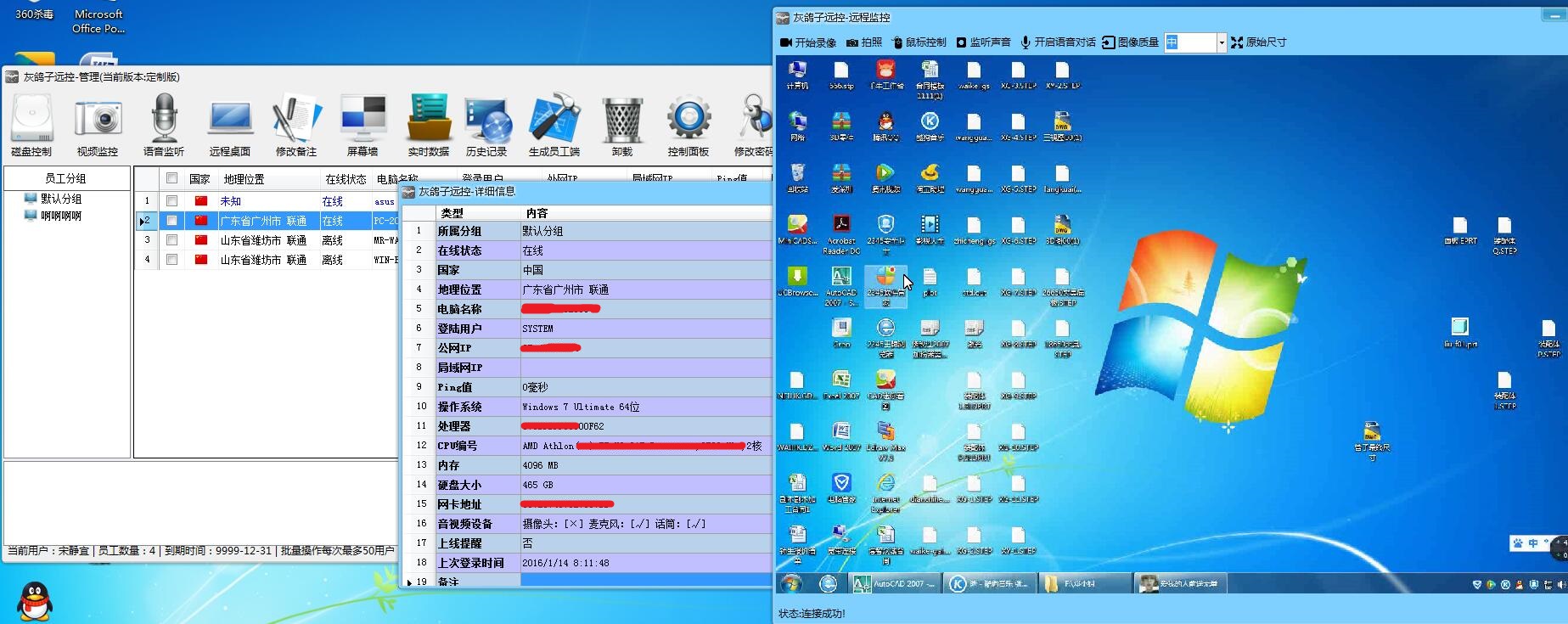Screen dimensions: 1568x624
Task: Open the 远程桌面 laptop icon
Action: pyautogui.click(x=230, y=125)
